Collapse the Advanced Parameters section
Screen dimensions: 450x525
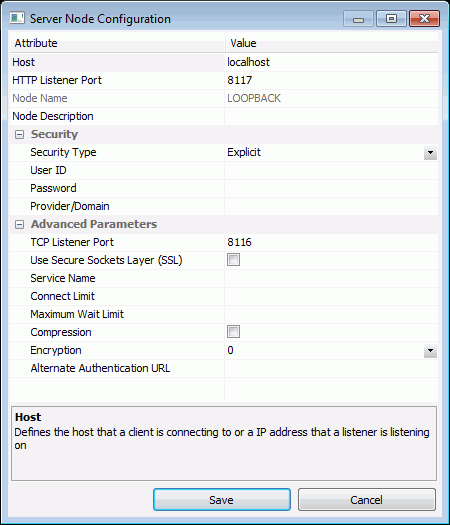click(19, 224)
